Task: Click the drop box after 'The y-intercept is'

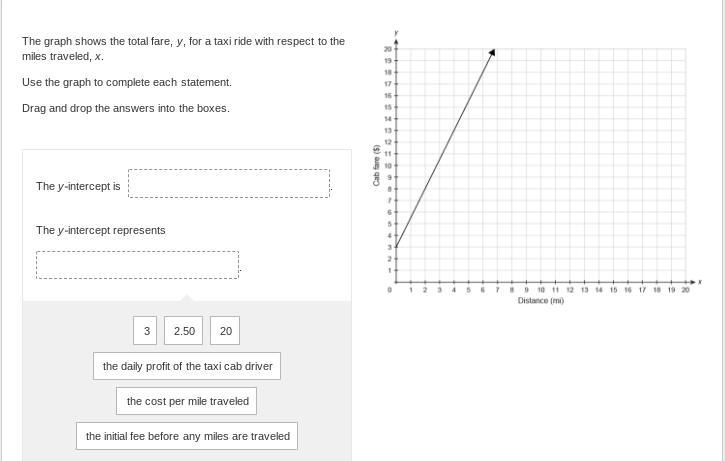Action: tap(229, 184)
